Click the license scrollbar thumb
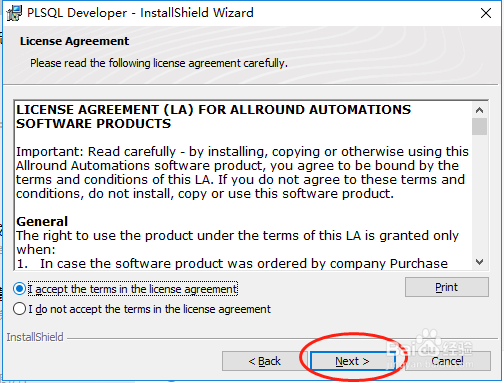Viewport: 504px width, 383px height. pos(479,126)
